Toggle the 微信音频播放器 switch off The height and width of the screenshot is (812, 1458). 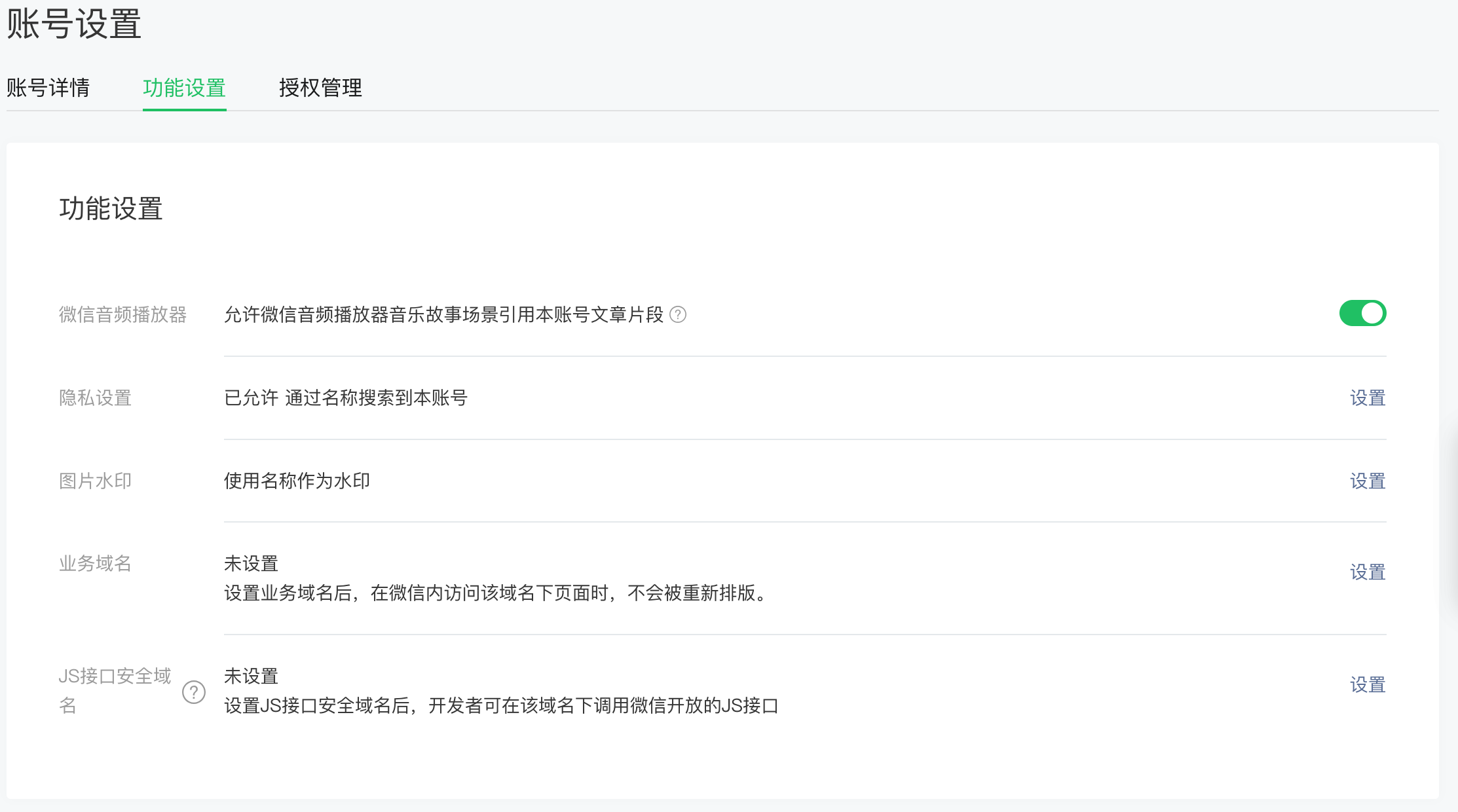[1362, 313]
